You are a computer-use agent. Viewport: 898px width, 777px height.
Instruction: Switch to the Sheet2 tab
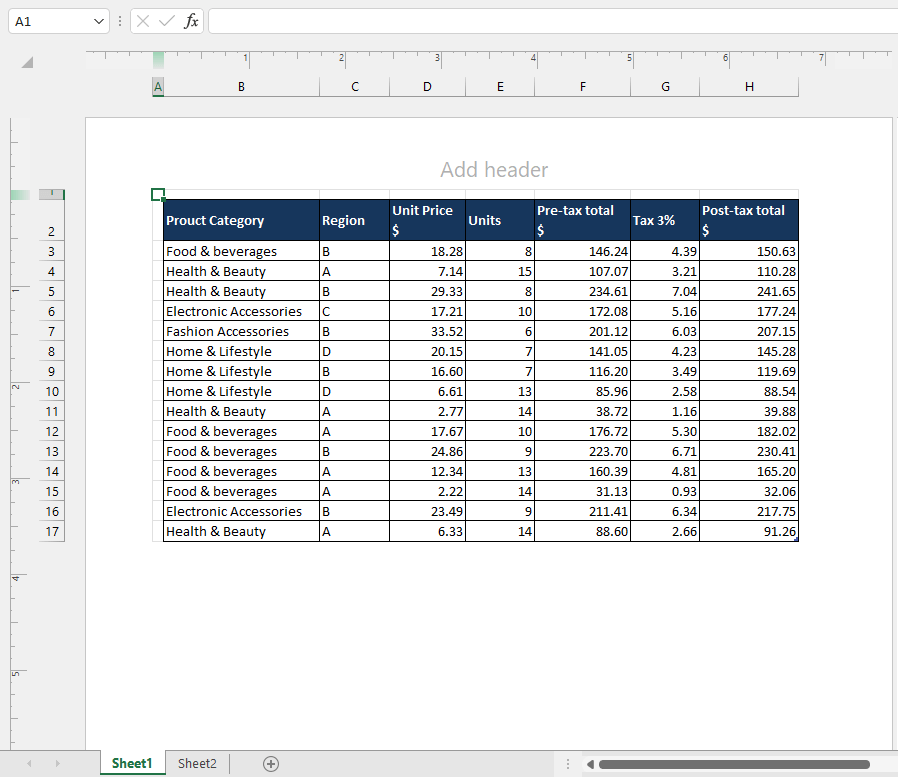196,763
